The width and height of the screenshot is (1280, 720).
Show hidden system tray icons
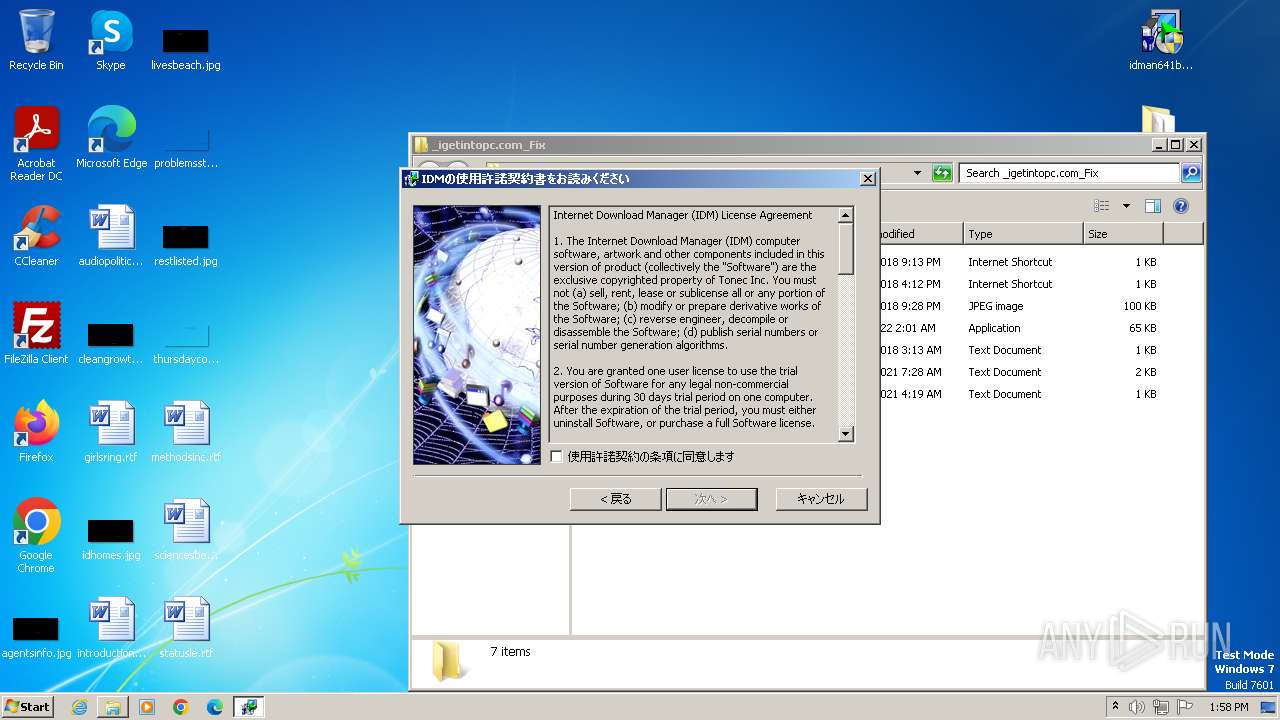point(1115,707)
